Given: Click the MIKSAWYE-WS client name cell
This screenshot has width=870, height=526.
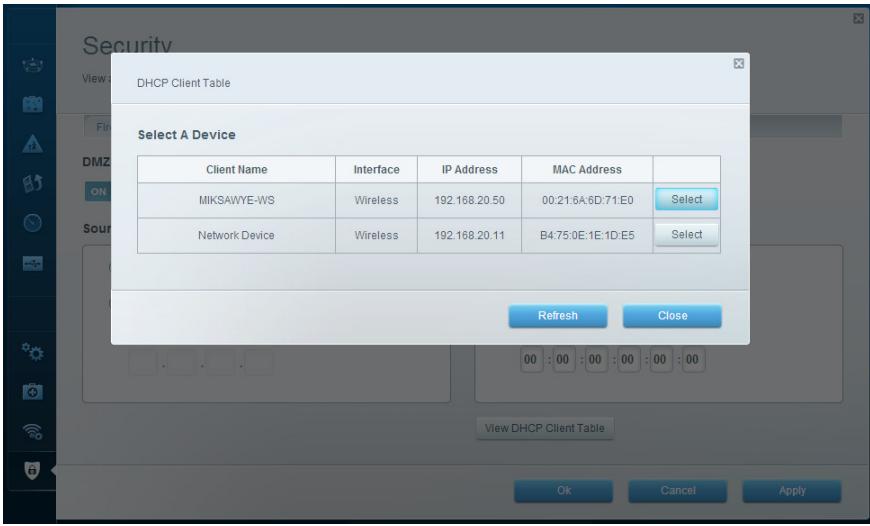Looking at the screenshot, I should 236,200.
